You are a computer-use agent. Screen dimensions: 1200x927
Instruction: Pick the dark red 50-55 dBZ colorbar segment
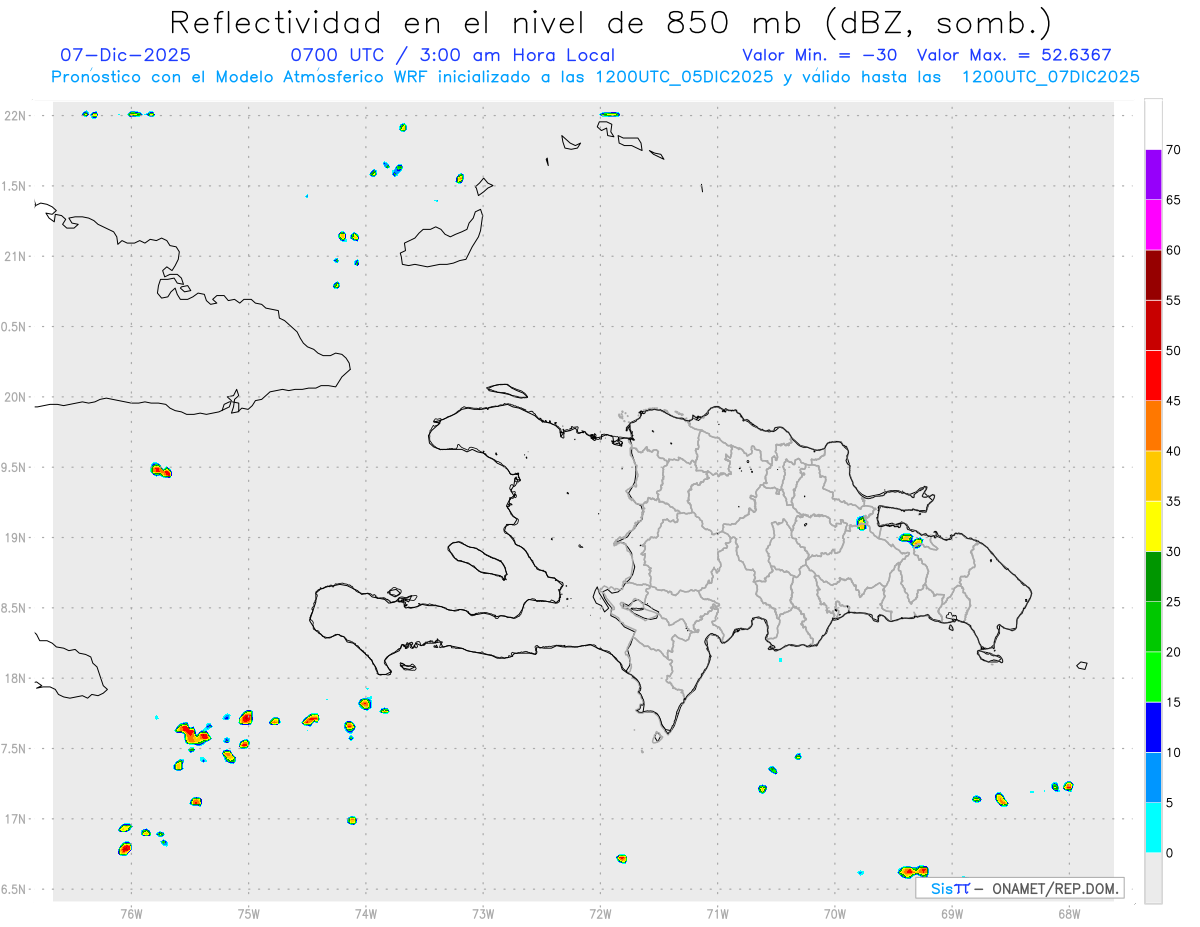[x=1153, y=325]
